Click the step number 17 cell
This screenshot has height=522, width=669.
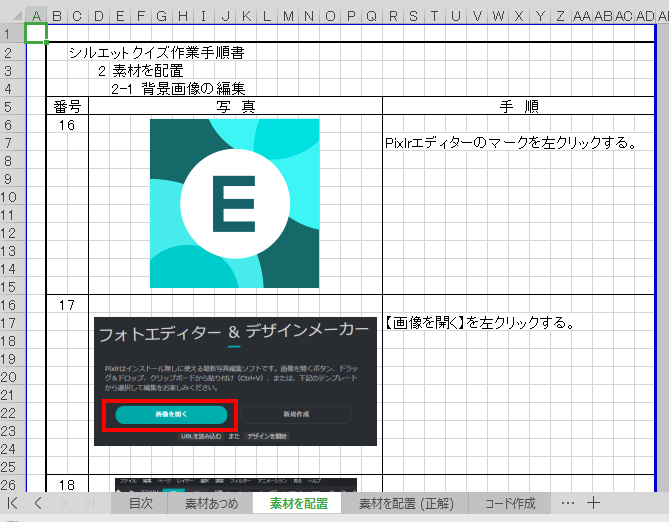(x=67, y=305)
